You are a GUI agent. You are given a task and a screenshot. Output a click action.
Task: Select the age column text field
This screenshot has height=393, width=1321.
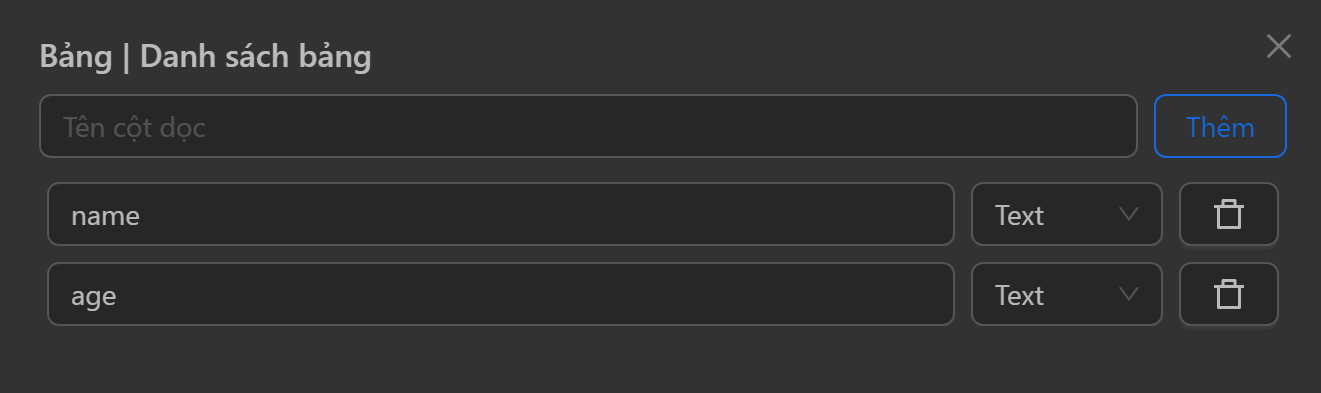501,294
